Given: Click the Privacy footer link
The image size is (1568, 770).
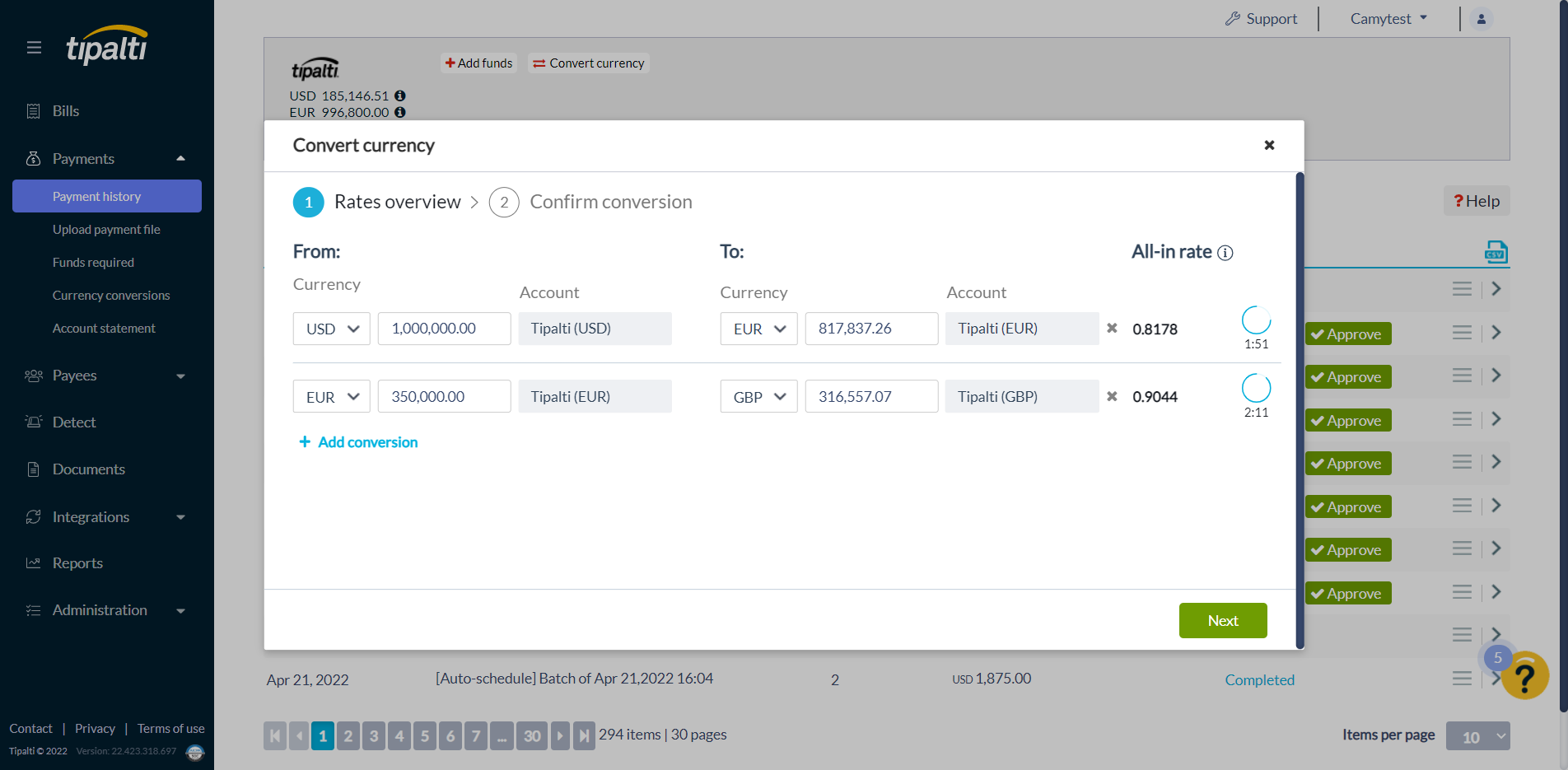Looking at the screenshot, I should pos(95,729).
